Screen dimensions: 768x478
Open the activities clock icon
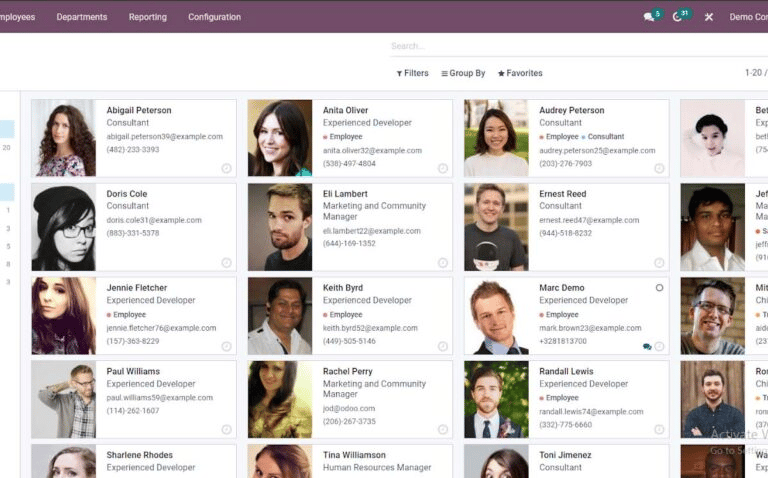click(x=677, y=17)
